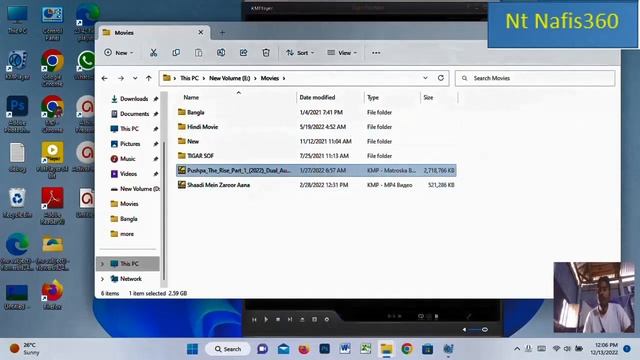Screen dimensions: 640x360
Task: Select the Movies window tab
Action: pos(153,33)
